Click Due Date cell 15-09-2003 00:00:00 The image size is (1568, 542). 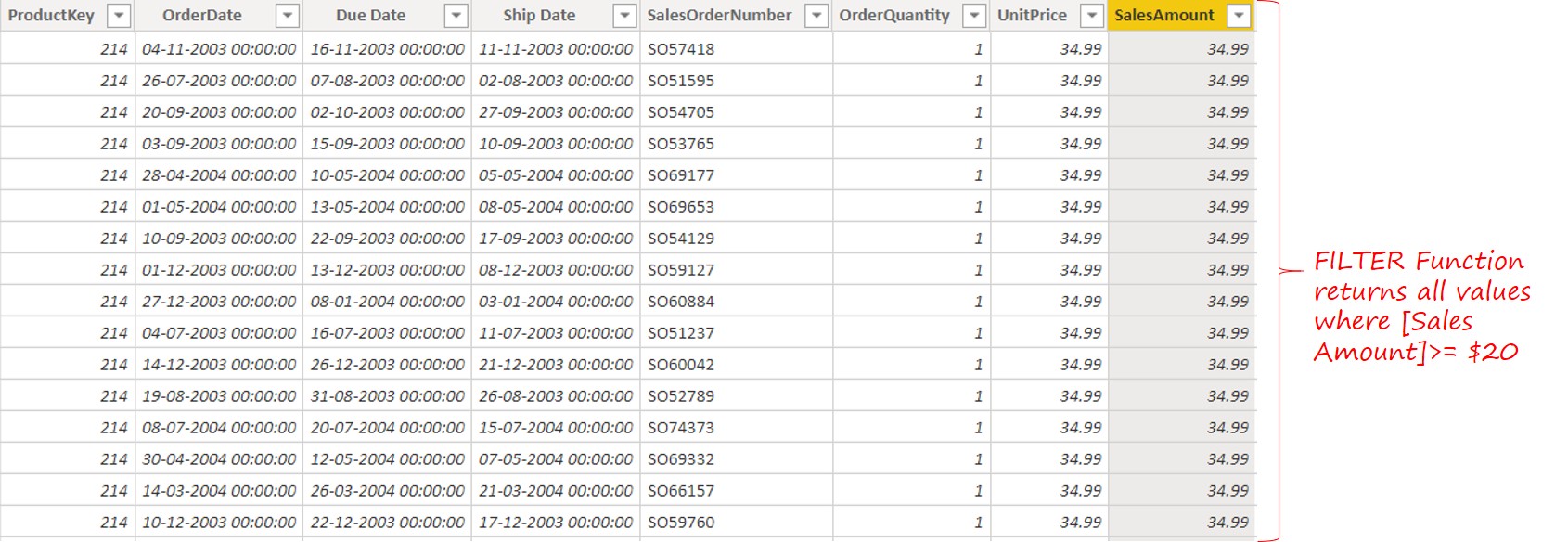point(387,144)
